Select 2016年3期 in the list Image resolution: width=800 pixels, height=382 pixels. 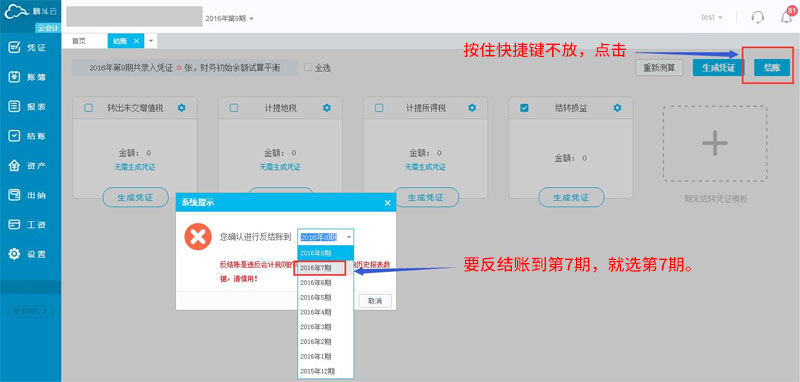tap(326, 326)
